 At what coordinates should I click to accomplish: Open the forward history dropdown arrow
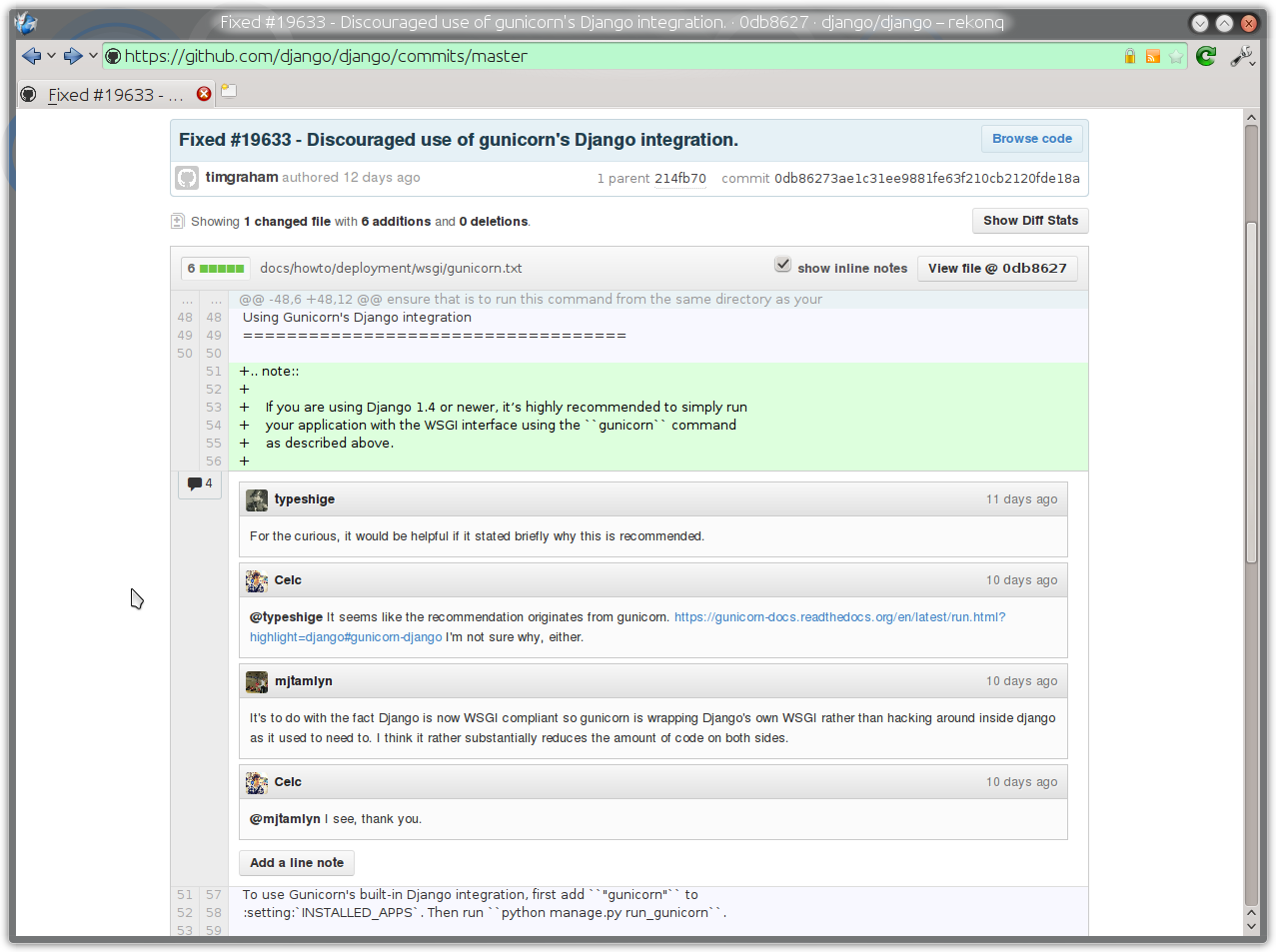(93, 56)
